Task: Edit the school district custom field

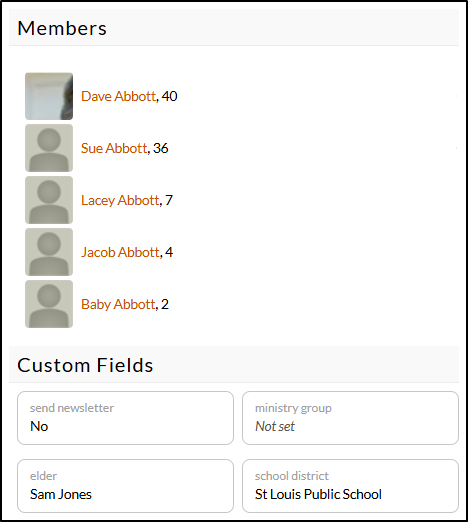Action: coord(350,486)
